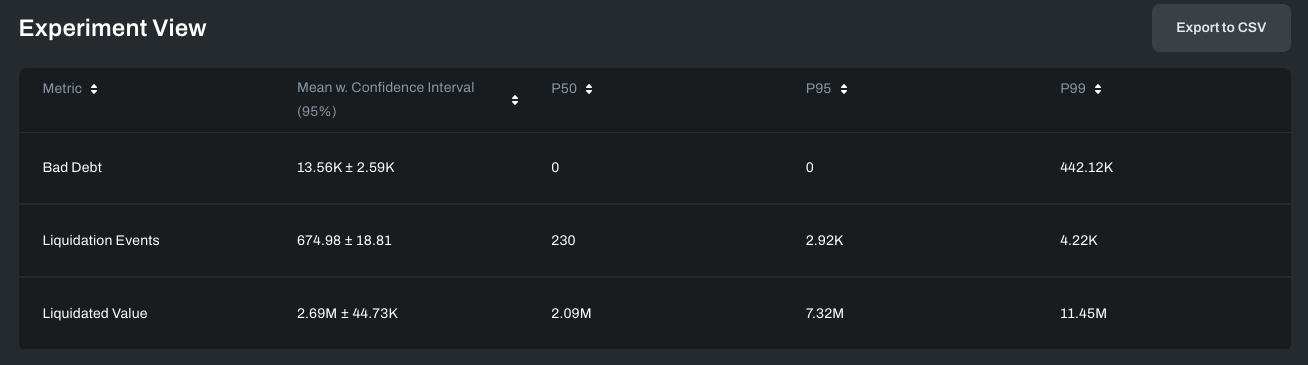Export to CSV
The height and width of the screenshot is (365, 1308).
pyautogui.click(x=1221, y=28)
